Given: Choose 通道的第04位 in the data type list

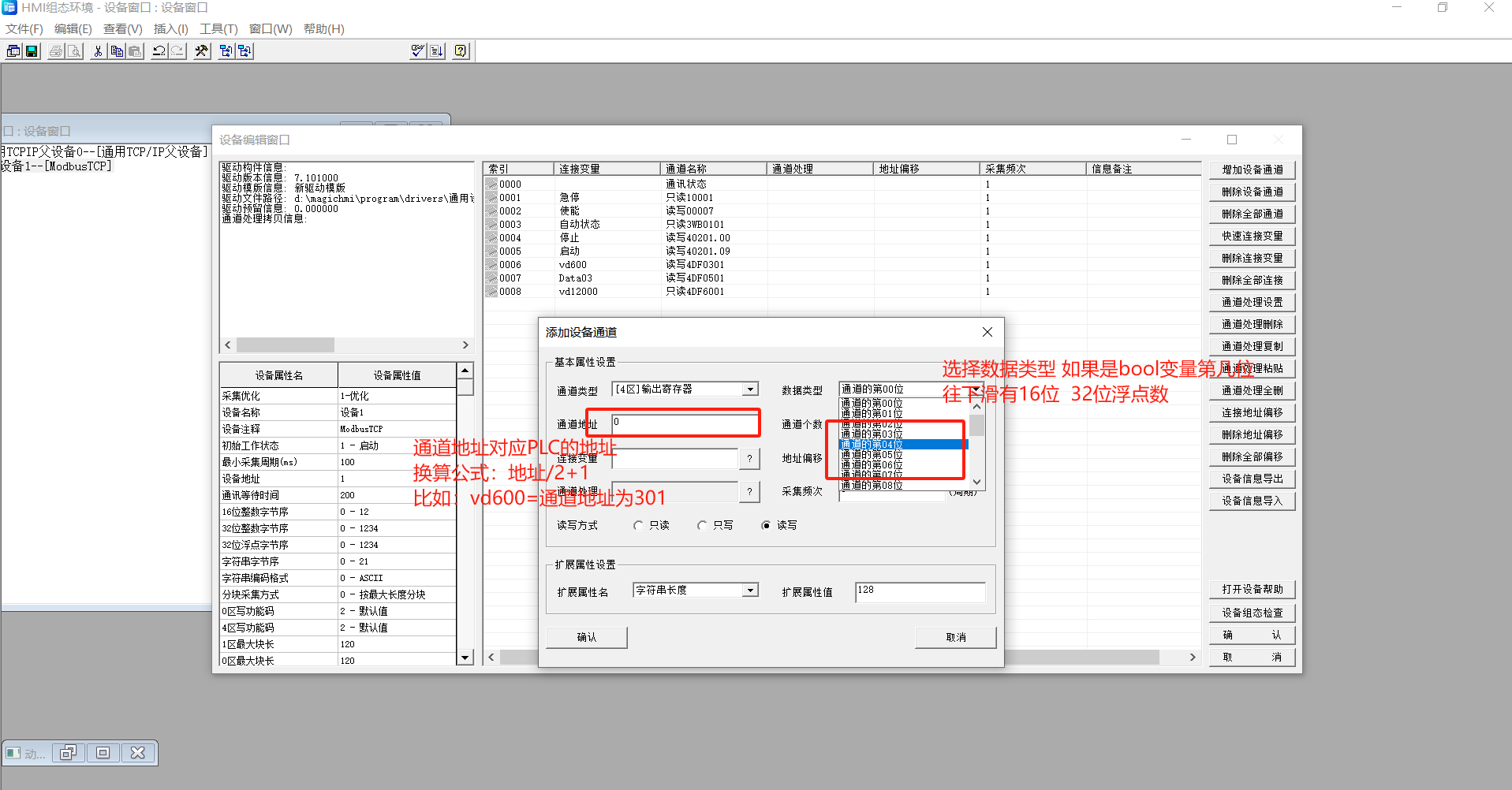Looking at the screenshot, I should coord(904,445).
